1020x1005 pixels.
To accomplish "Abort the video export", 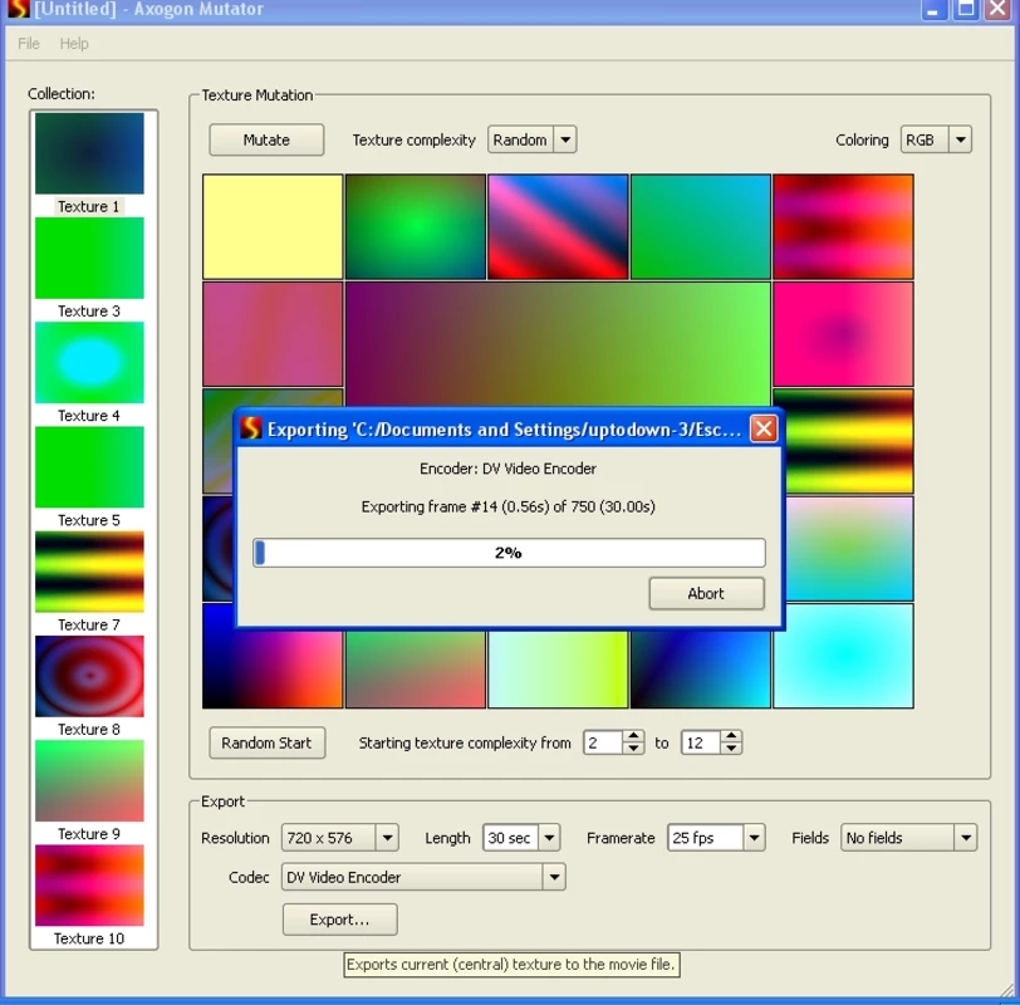I will [706, 593].
